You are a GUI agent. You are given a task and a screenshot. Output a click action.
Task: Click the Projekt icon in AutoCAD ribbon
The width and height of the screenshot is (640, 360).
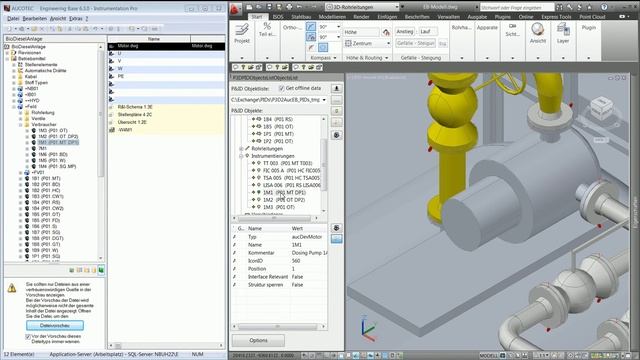(242, 30)
